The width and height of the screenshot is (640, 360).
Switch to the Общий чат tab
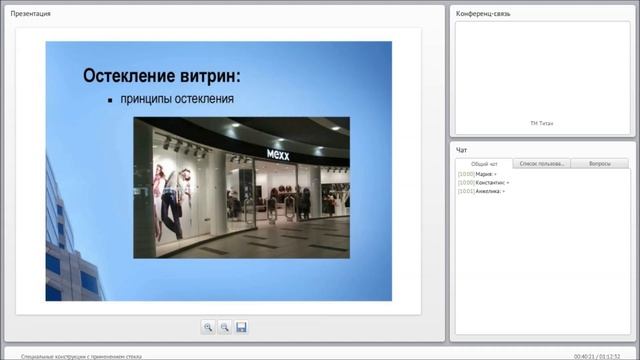484,164
